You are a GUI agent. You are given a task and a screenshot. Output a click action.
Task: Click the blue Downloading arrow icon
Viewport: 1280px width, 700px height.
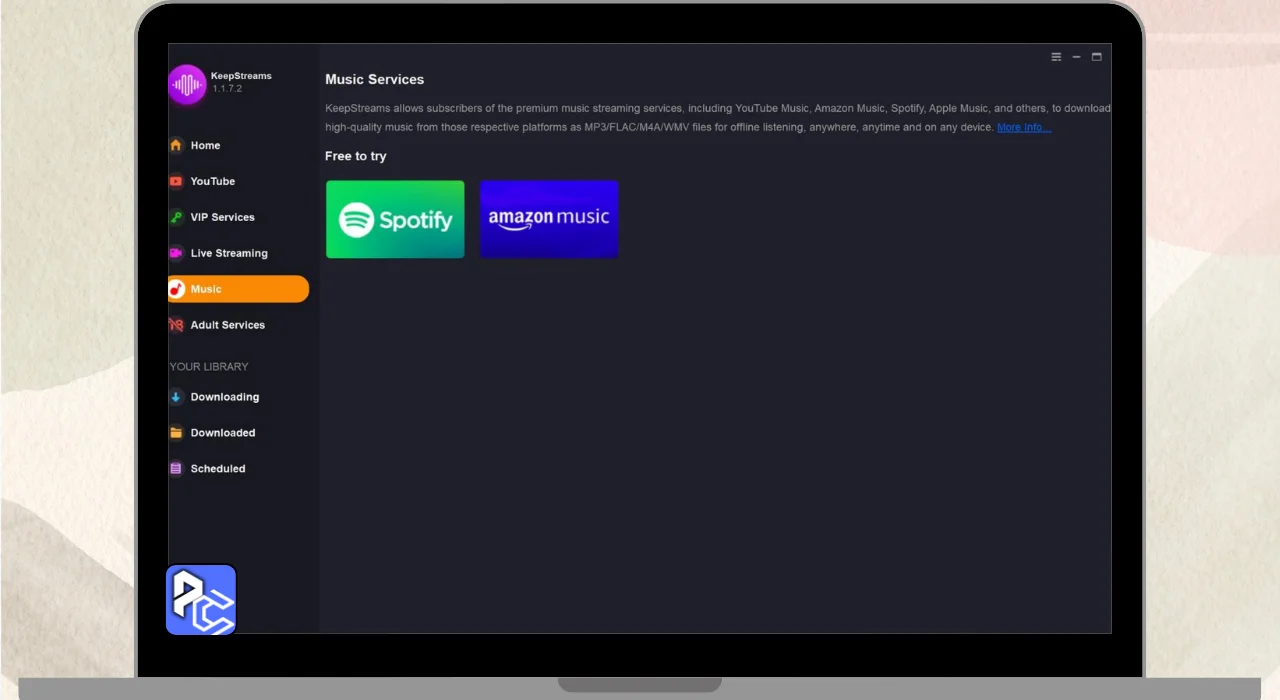(x=176, y=397)
